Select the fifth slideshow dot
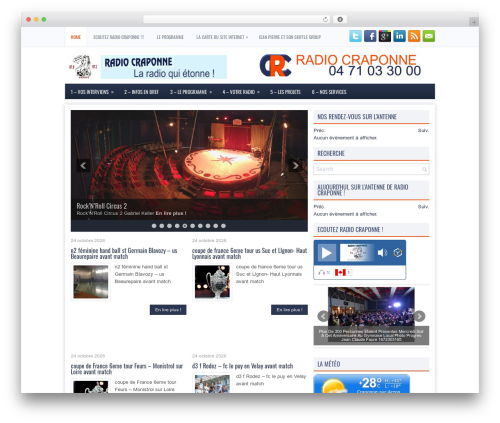 point(185,226)
